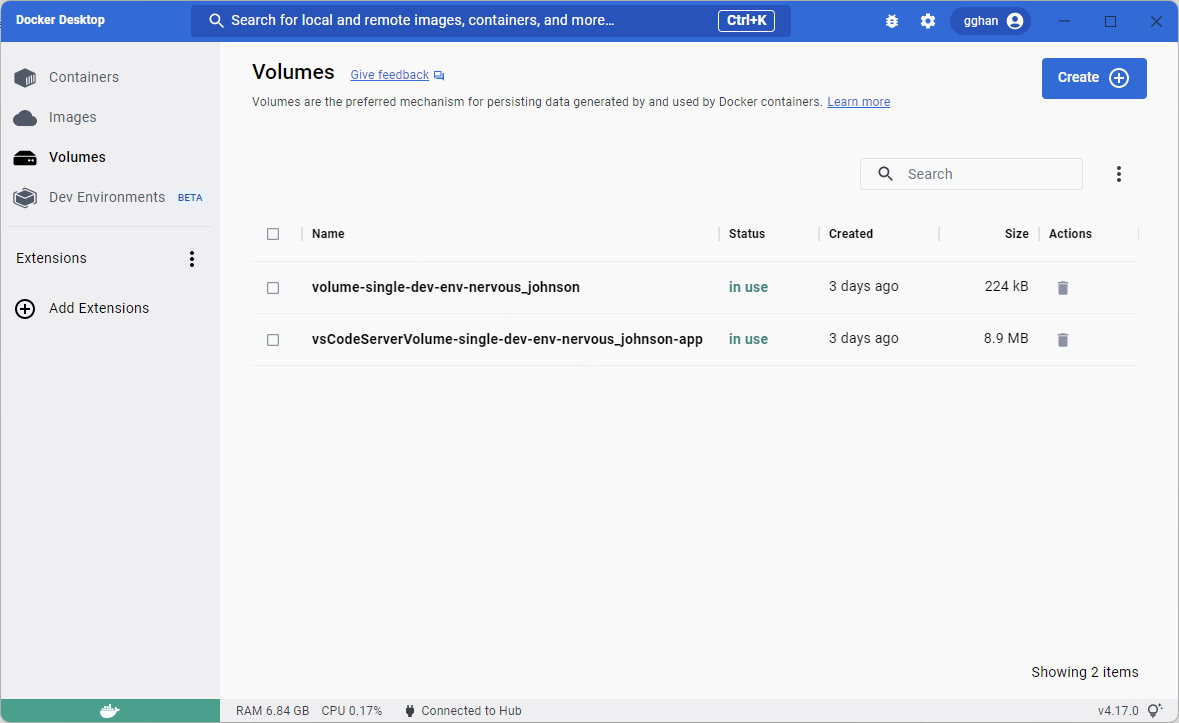1179x723 pixels.
Task: Sort by the Name column header
Action: (x=328, y=234)
